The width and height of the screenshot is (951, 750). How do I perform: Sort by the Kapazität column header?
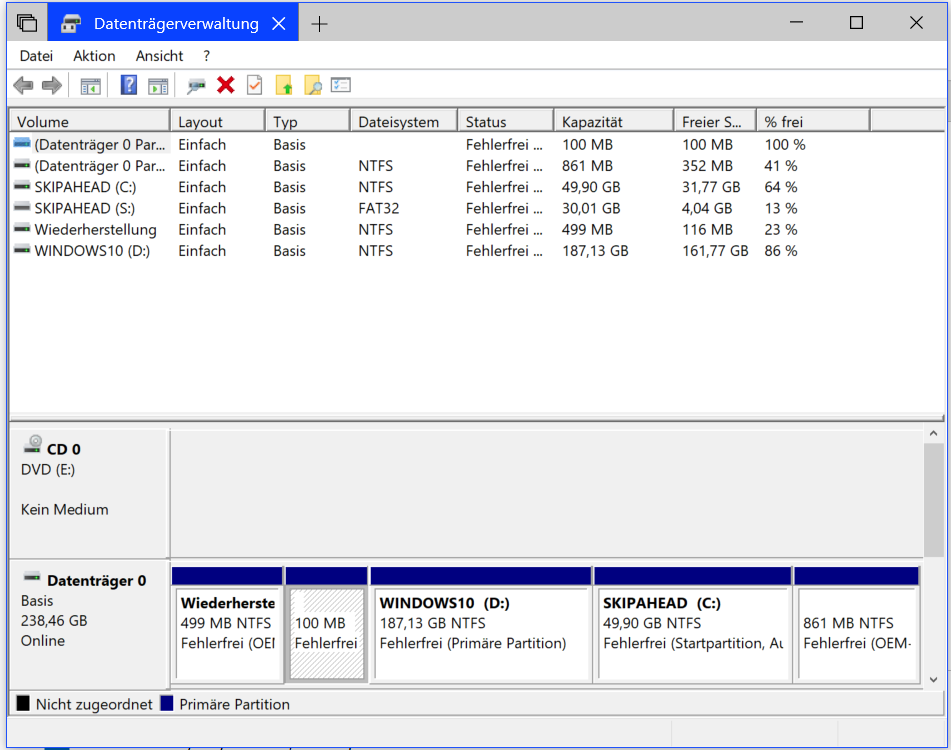click(614, 122)
